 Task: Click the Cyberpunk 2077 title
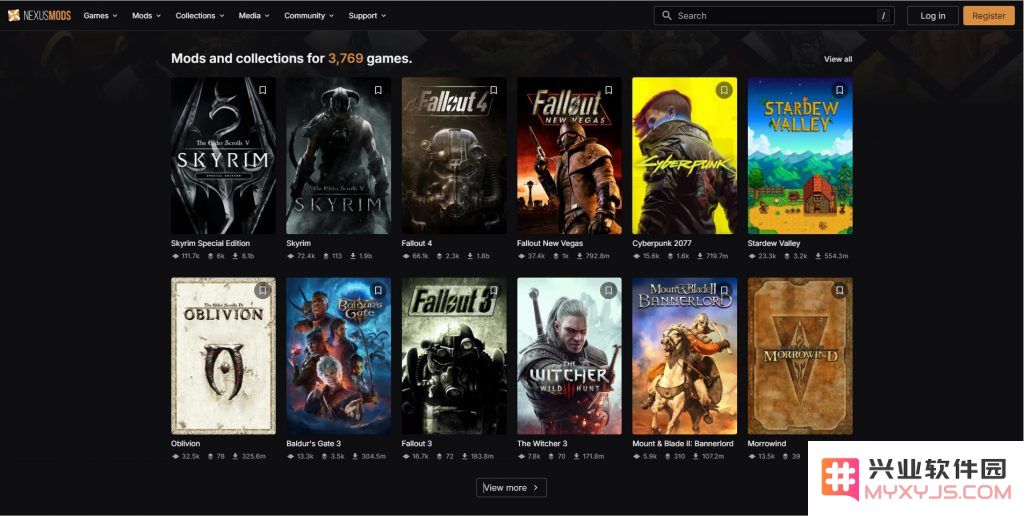[662, 244]
